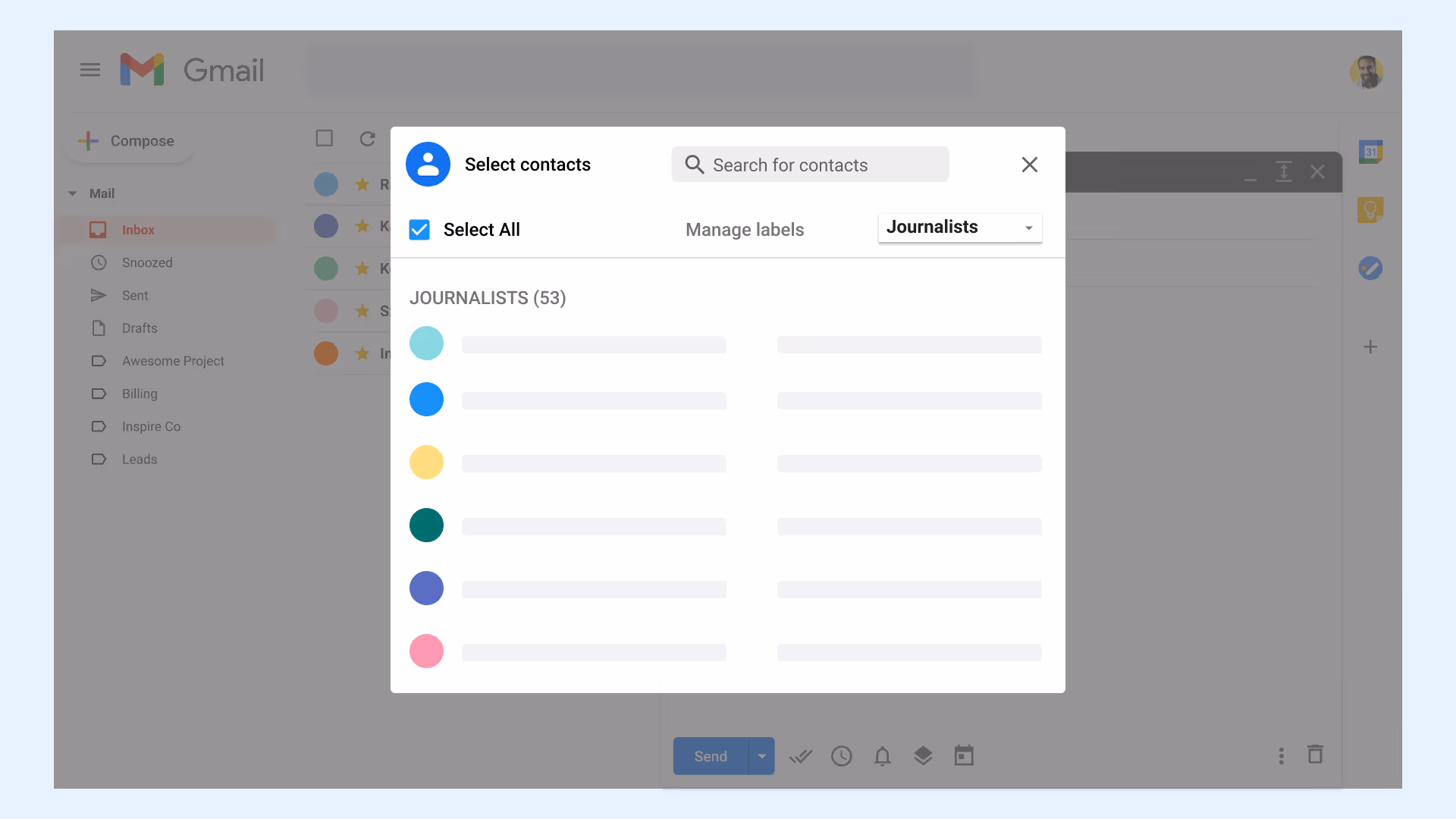Click the Inbox tray icon
Image resolution: width=1456 pixels, height=819 pixels.
98,230
